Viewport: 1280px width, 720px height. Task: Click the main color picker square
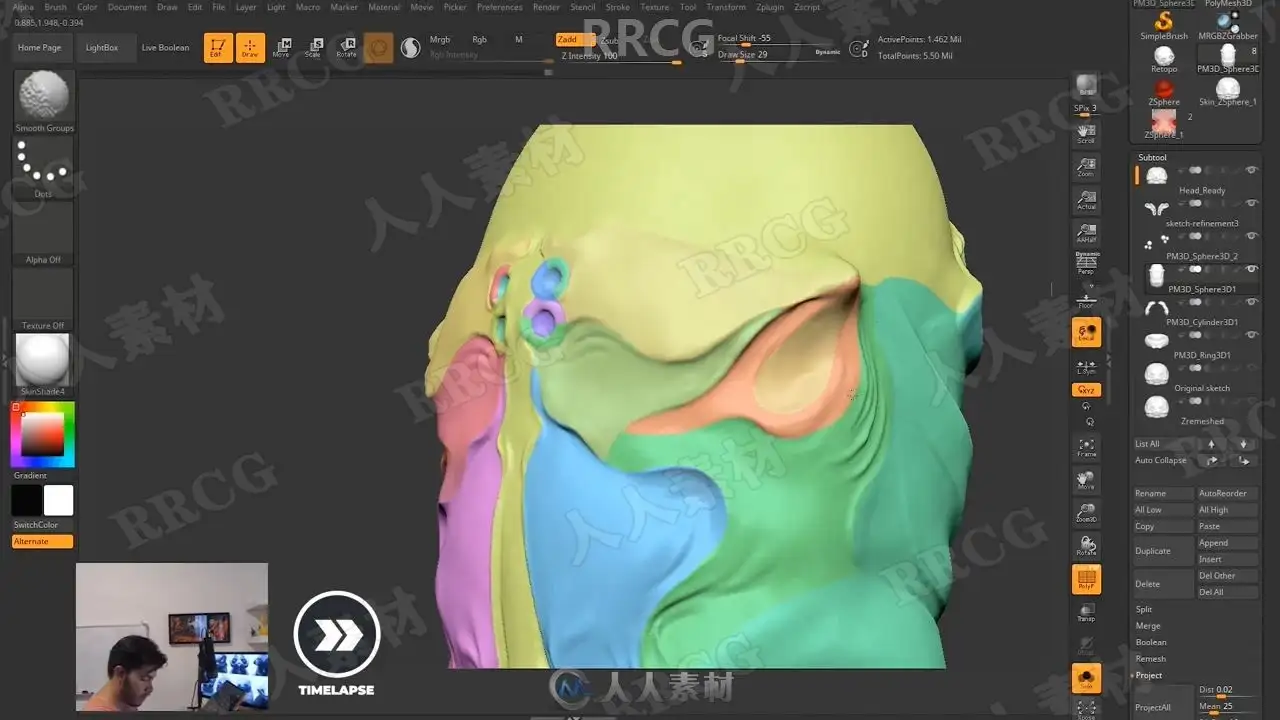pos(43,434)
